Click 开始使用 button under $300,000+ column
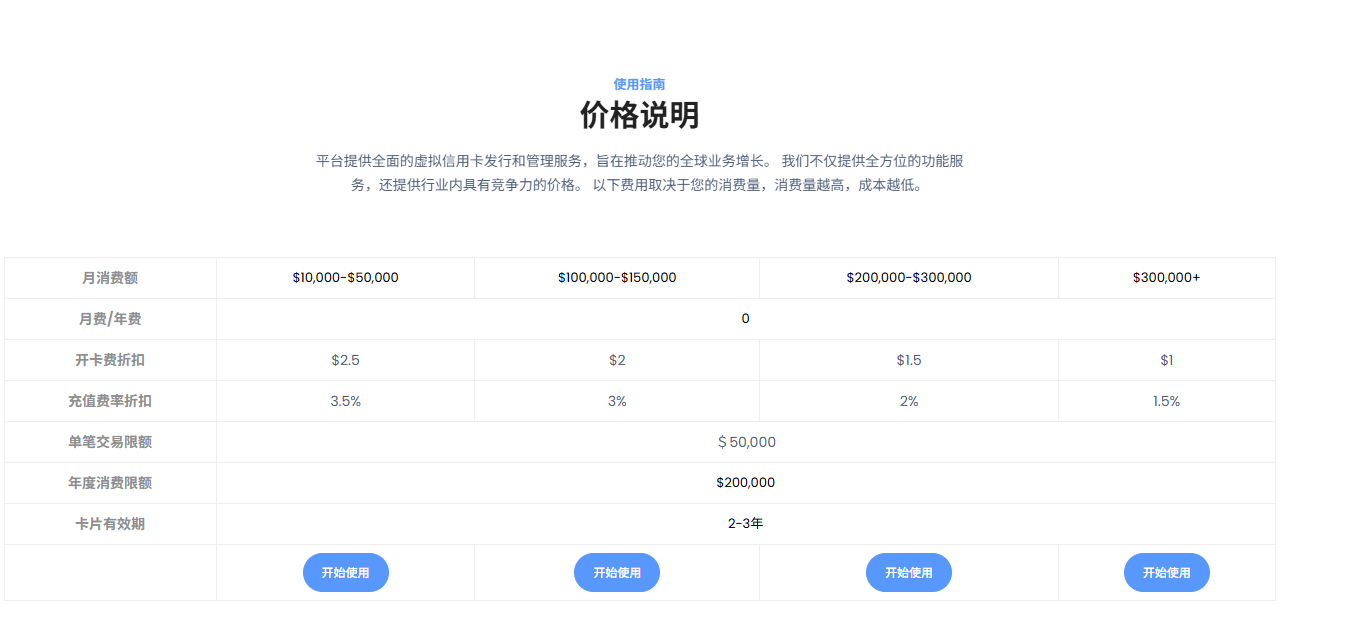The width and height of the screenshot is (1362, 638). click(1167, 572)
